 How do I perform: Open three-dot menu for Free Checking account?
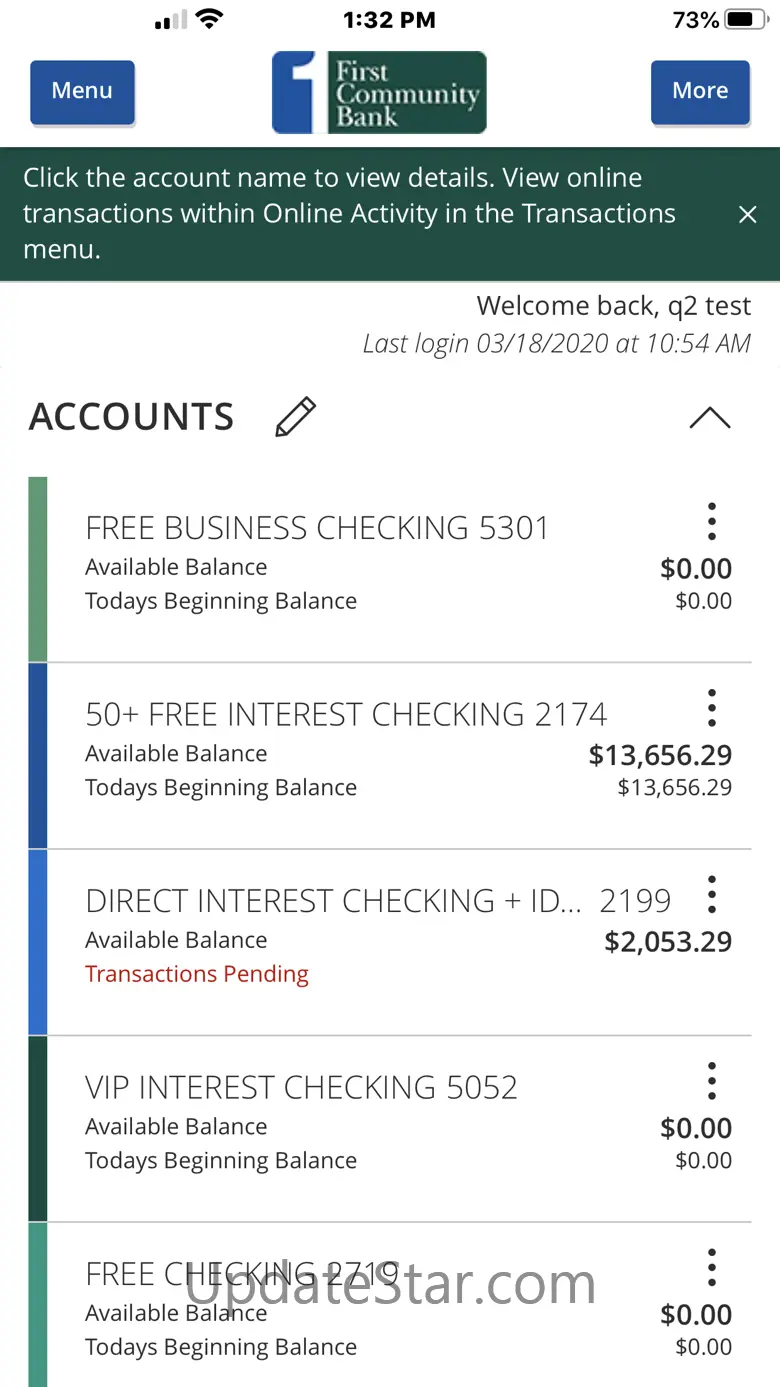click(711, 1268)
